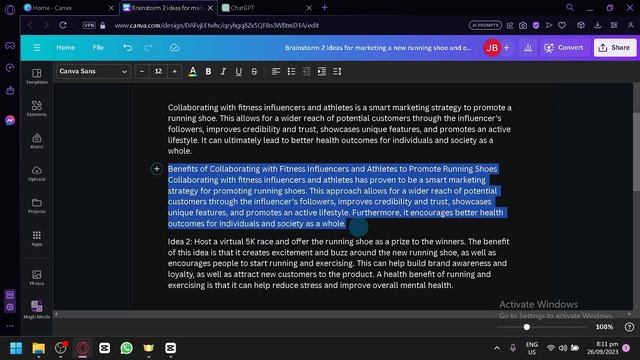Open Messenger in Opera sidebar
The image size is (640, 360).
[10, 120]
